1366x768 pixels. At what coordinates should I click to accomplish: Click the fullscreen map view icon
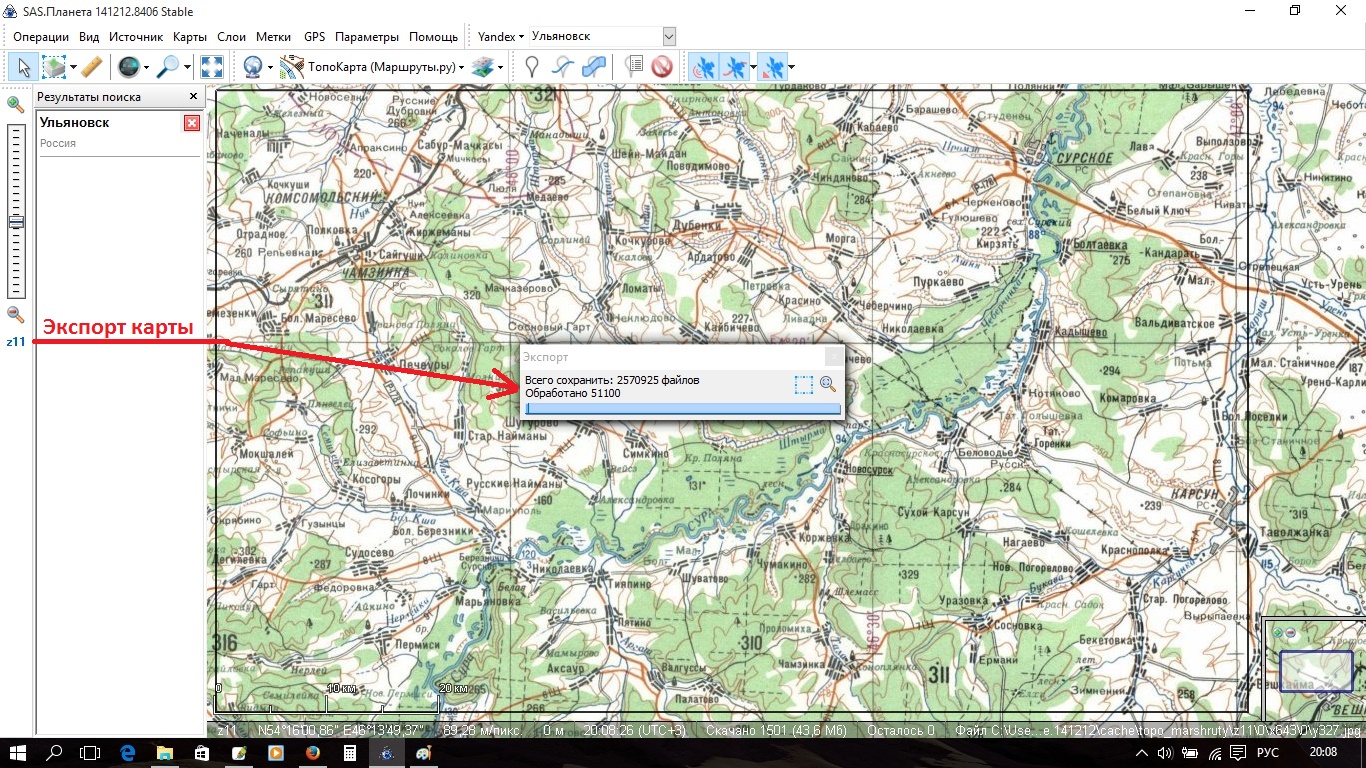(x=212, y=67)
